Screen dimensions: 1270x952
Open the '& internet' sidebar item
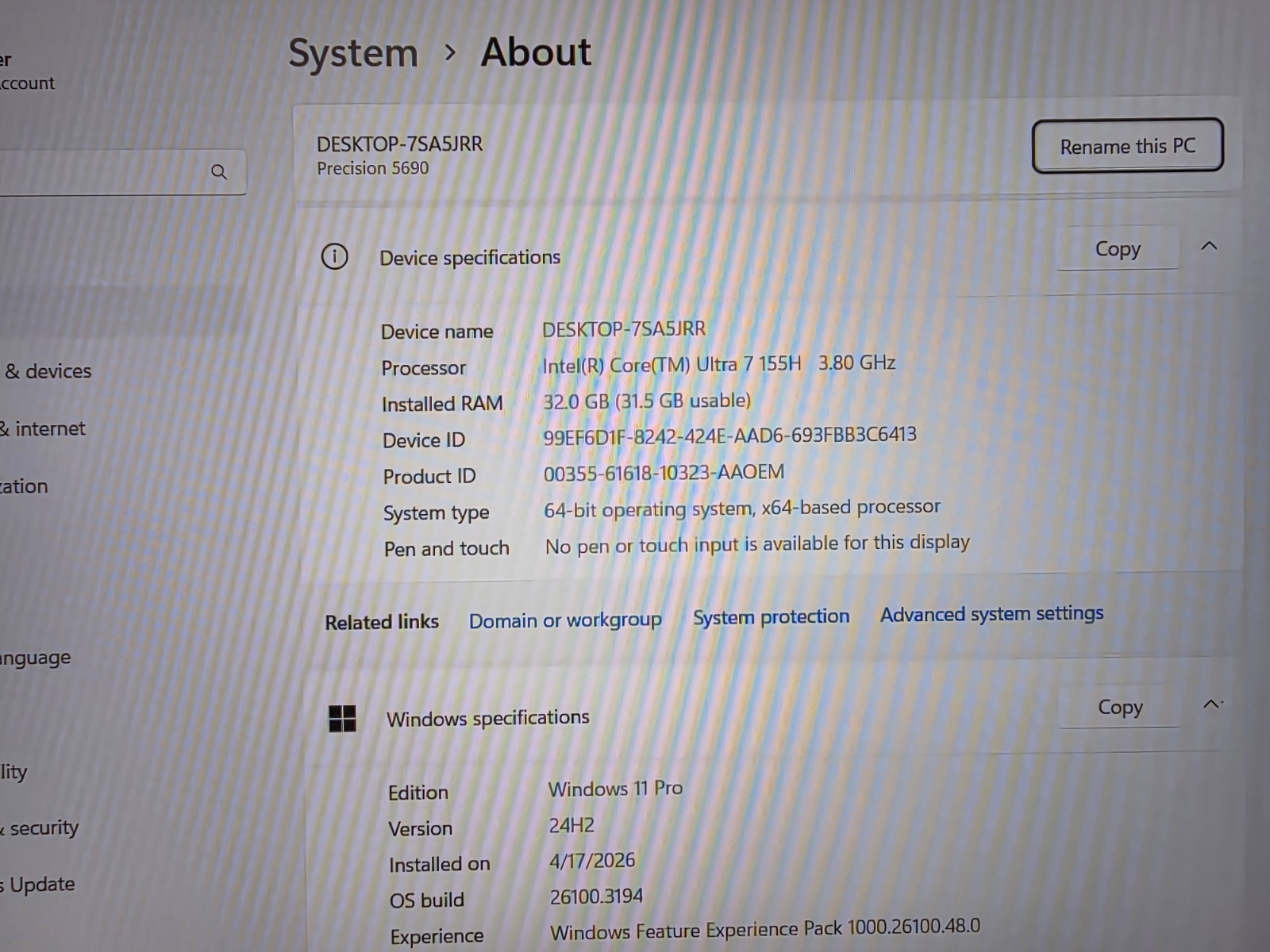(43, 428)
